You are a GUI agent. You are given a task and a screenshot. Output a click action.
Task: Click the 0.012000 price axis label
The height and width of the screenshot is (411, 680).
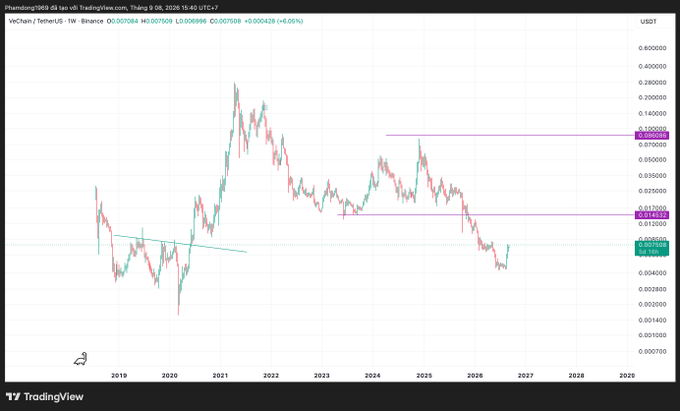coord(652,224)
